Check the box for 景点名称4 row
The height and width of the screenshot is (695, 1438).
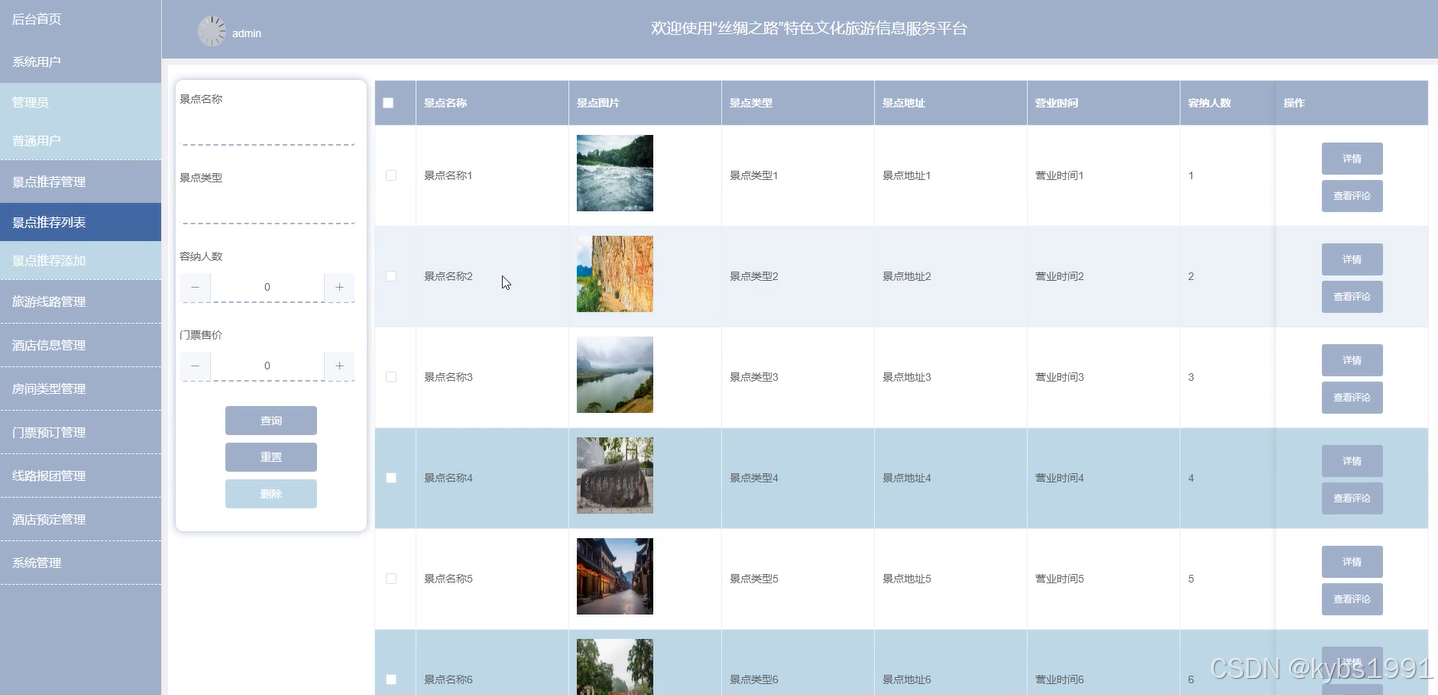[391, 478]
